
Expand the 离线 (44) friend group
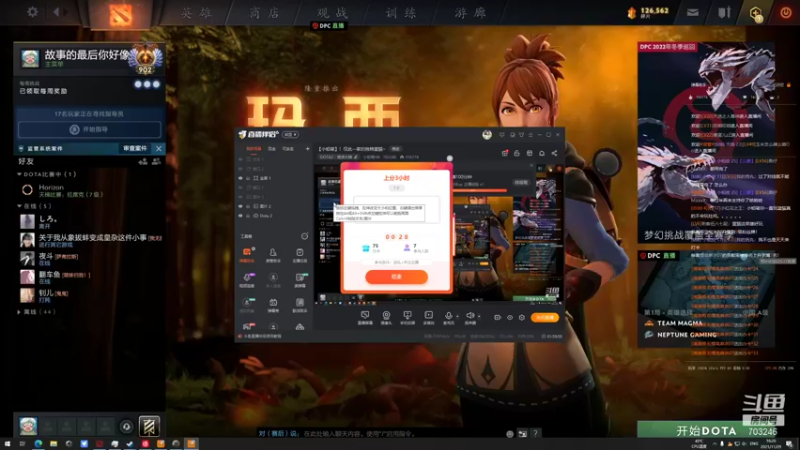tap(37, 312)
